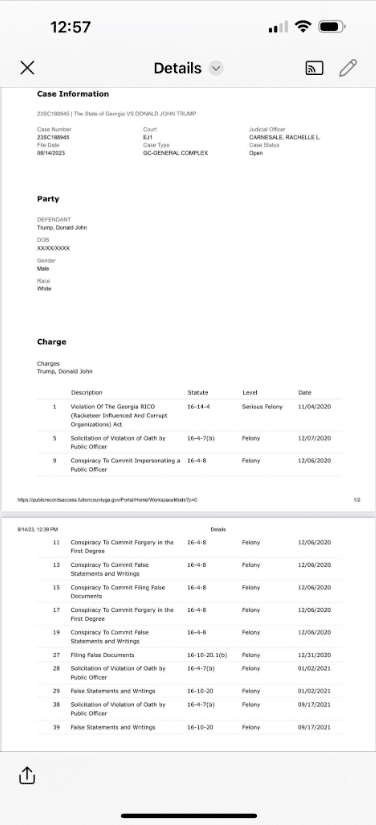Viewport: 376px width, 825px height.
Task: Expand the Details title dropdown chevron
Action: click(x=216, y=68)
